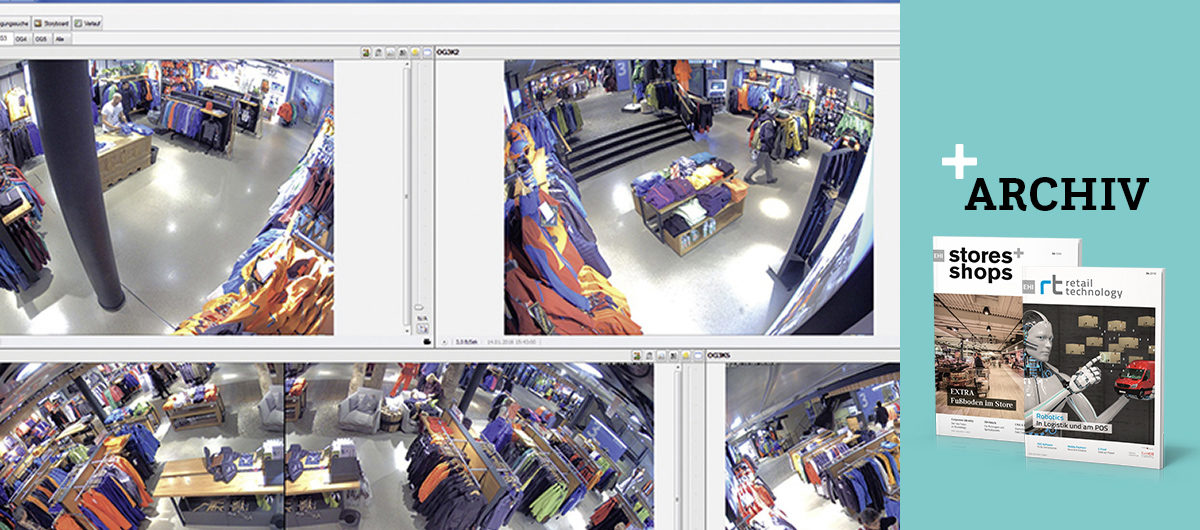
Task: Click the blue window icon left of OG3K5
Action: [698, 355]
